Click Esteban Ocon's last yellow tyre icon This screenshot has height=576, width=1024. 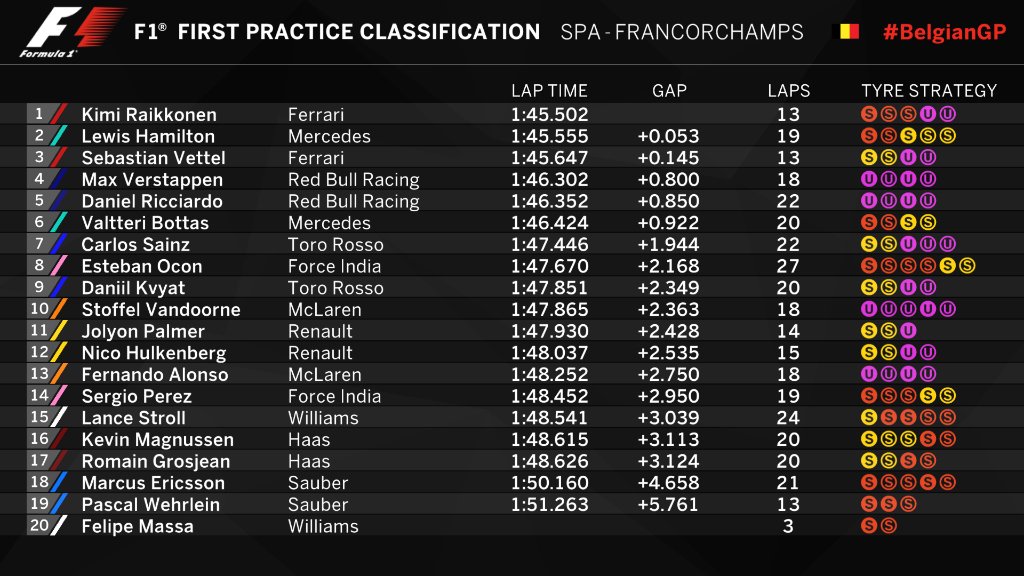(x=967, y=266)
